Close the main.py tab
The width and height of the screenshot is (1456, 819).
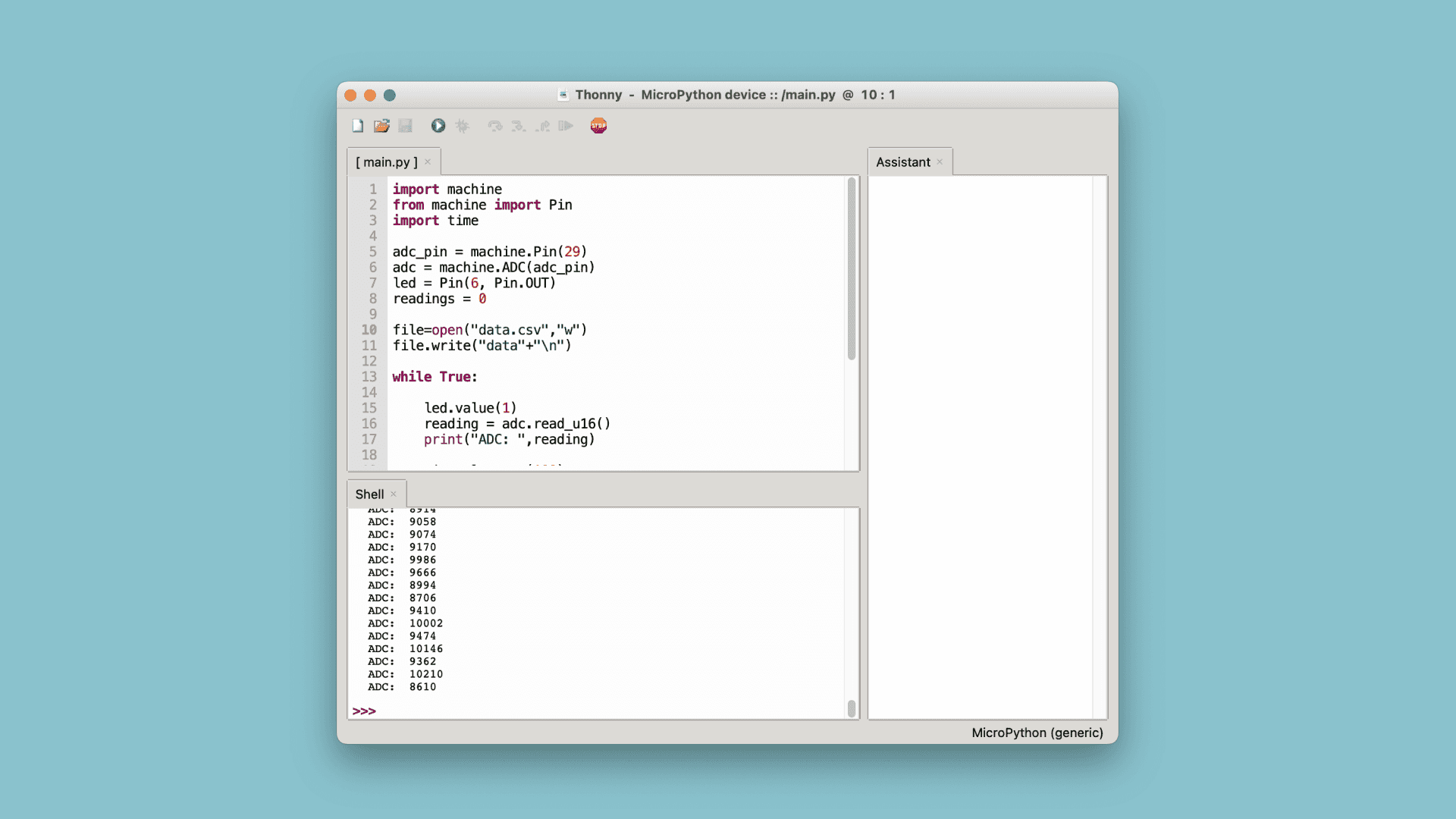(428, 162)
